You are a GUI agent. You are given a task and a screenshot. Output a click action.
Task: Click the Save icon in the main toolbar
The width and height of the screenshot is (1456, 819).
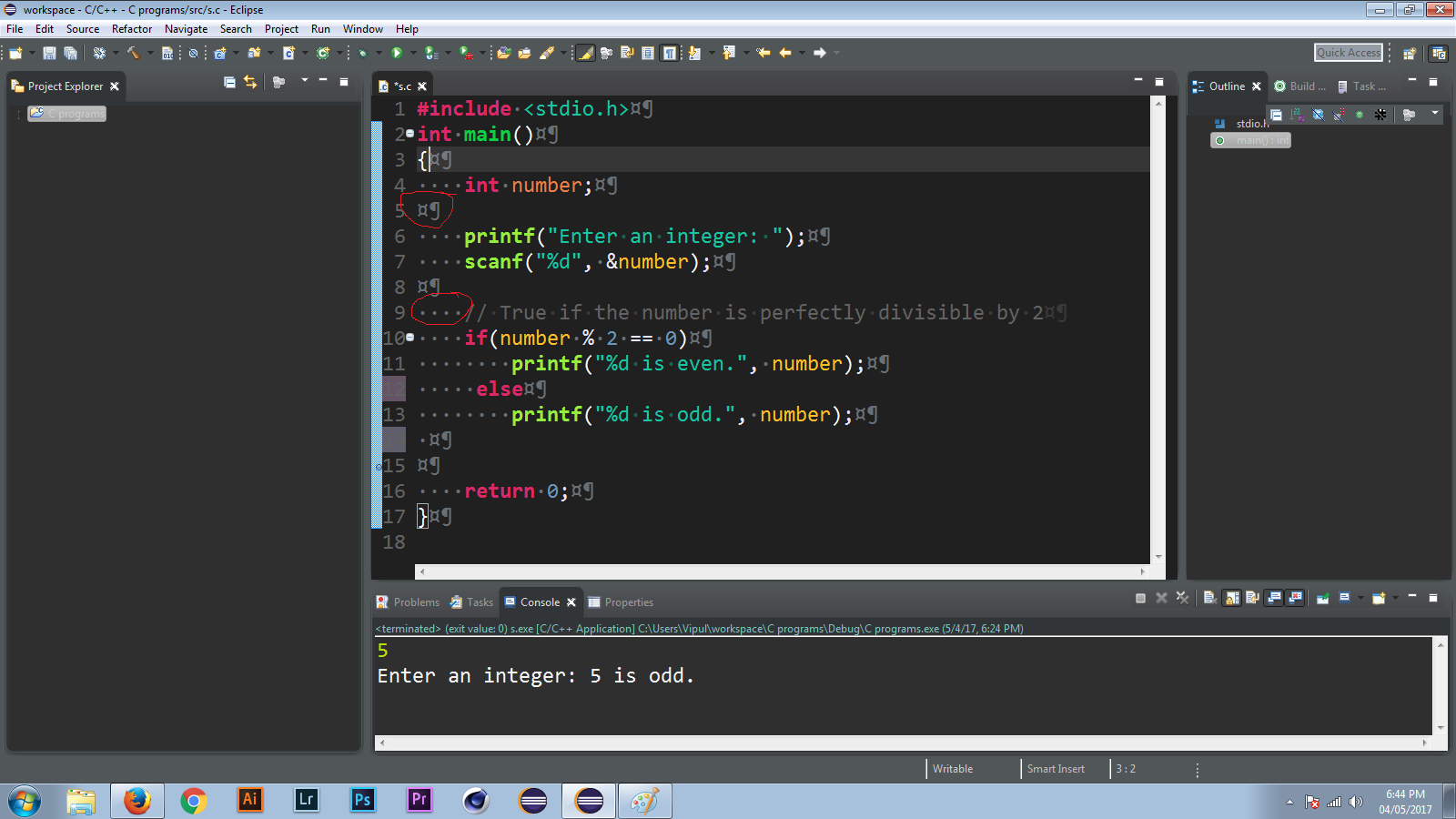point(49,53)
